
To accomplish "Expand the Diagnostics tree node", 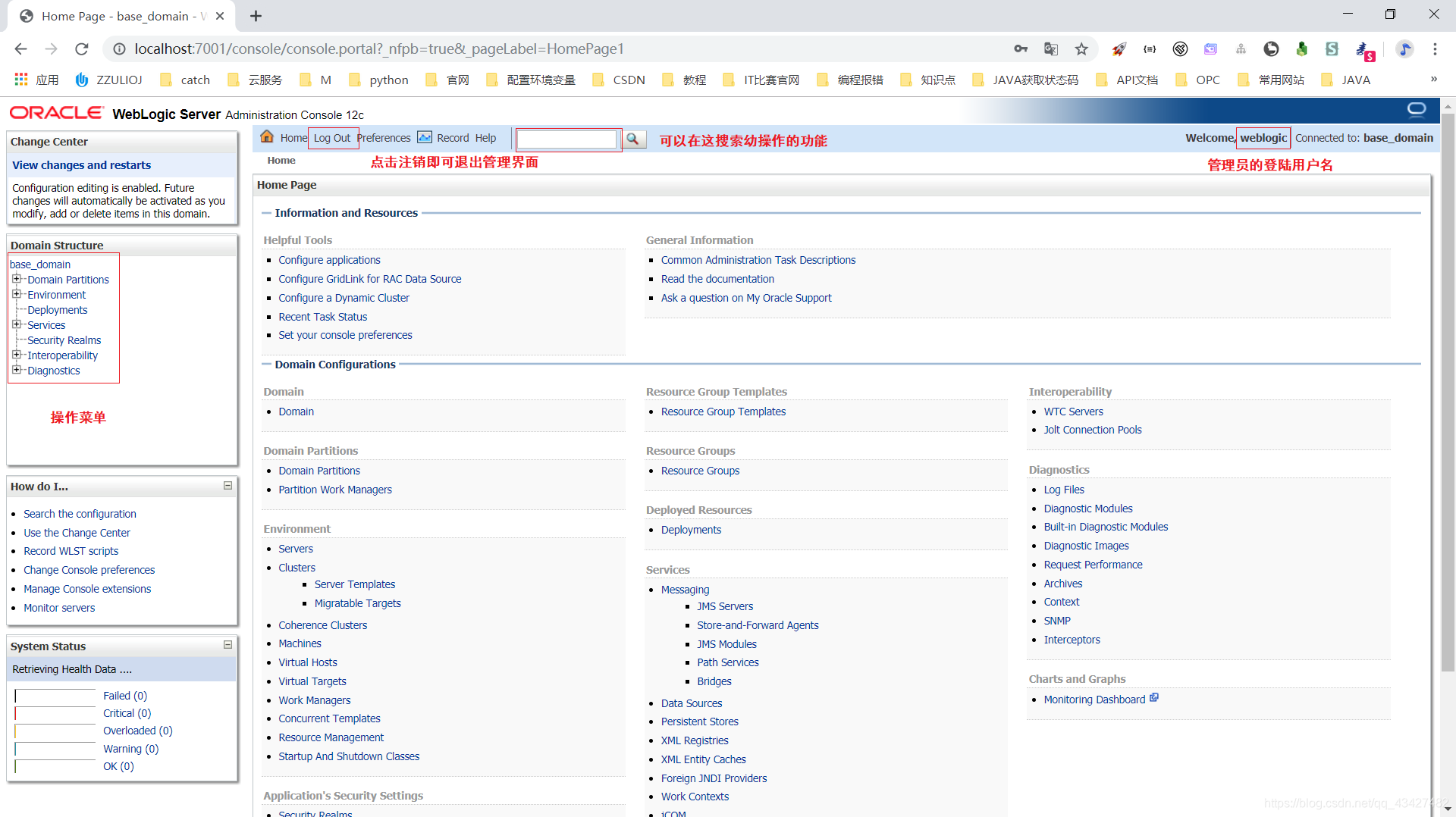I will pyautogui.click(x=17, y=370).
